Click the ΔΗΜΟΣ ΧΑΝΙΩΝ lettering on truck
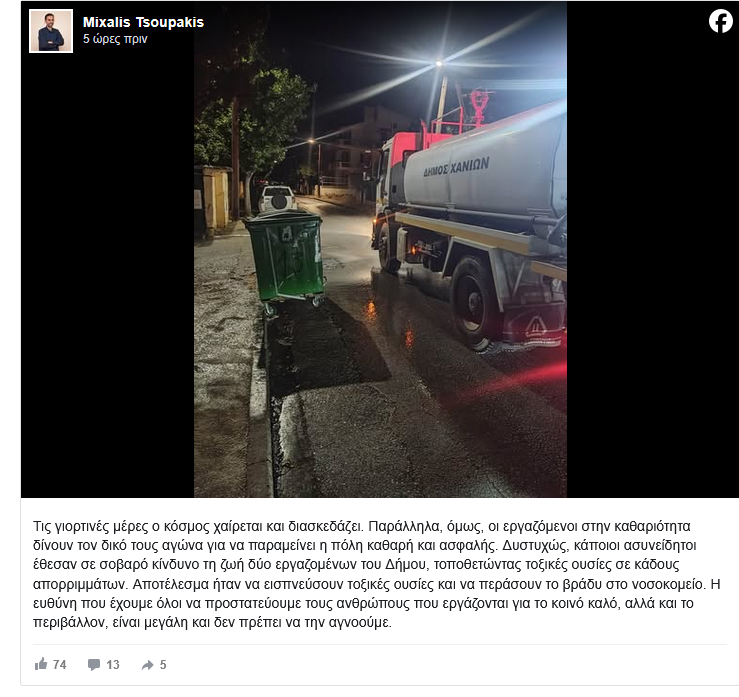Viewport: 739px width, 697px height. [x=456, y=167]
